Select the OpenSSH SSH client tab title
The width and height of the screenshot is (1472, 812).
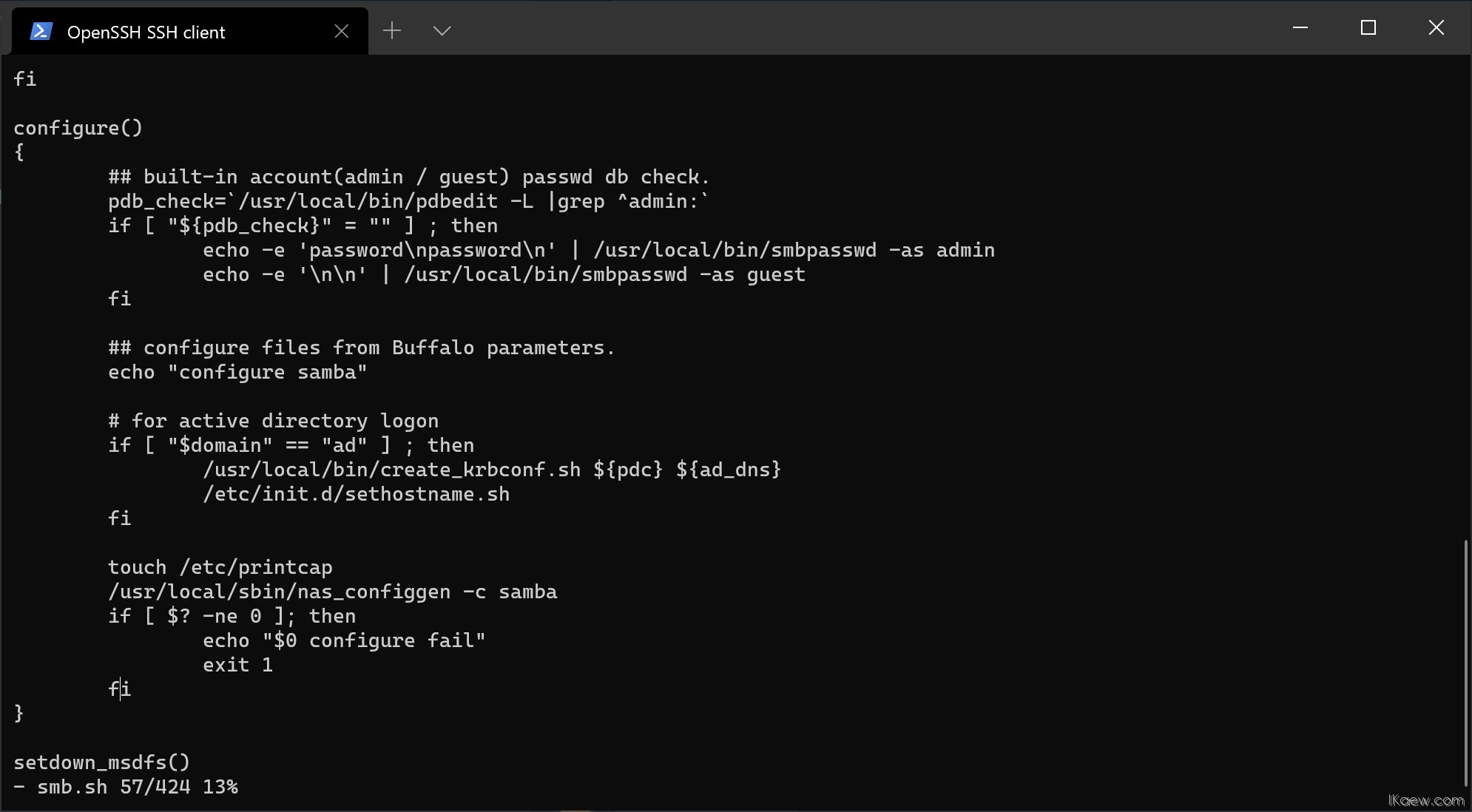(x=146, y=32)
